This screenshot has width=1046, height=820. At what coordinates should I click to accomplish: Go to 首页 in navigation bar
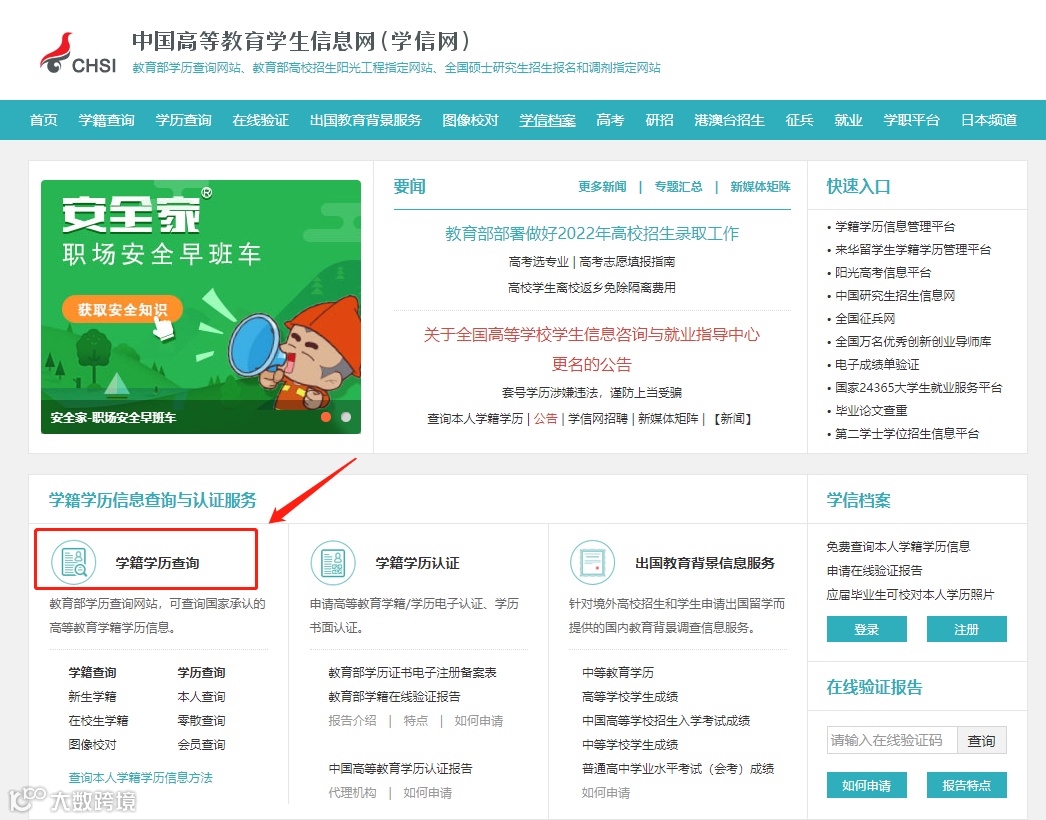coord(43,120)
